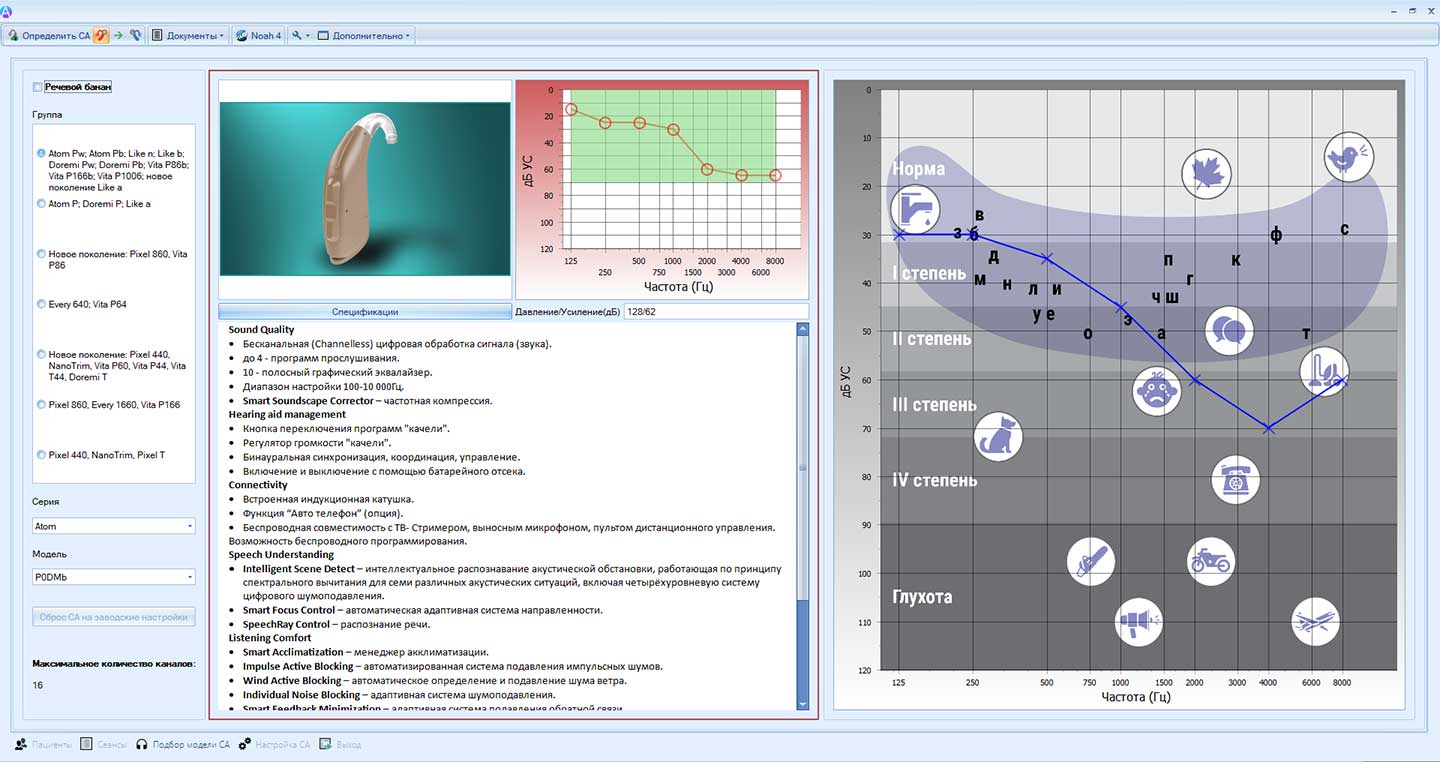Select the Every 640; Vita P64 group
This screenshot has height=762, width=1440.
(41, 304)
